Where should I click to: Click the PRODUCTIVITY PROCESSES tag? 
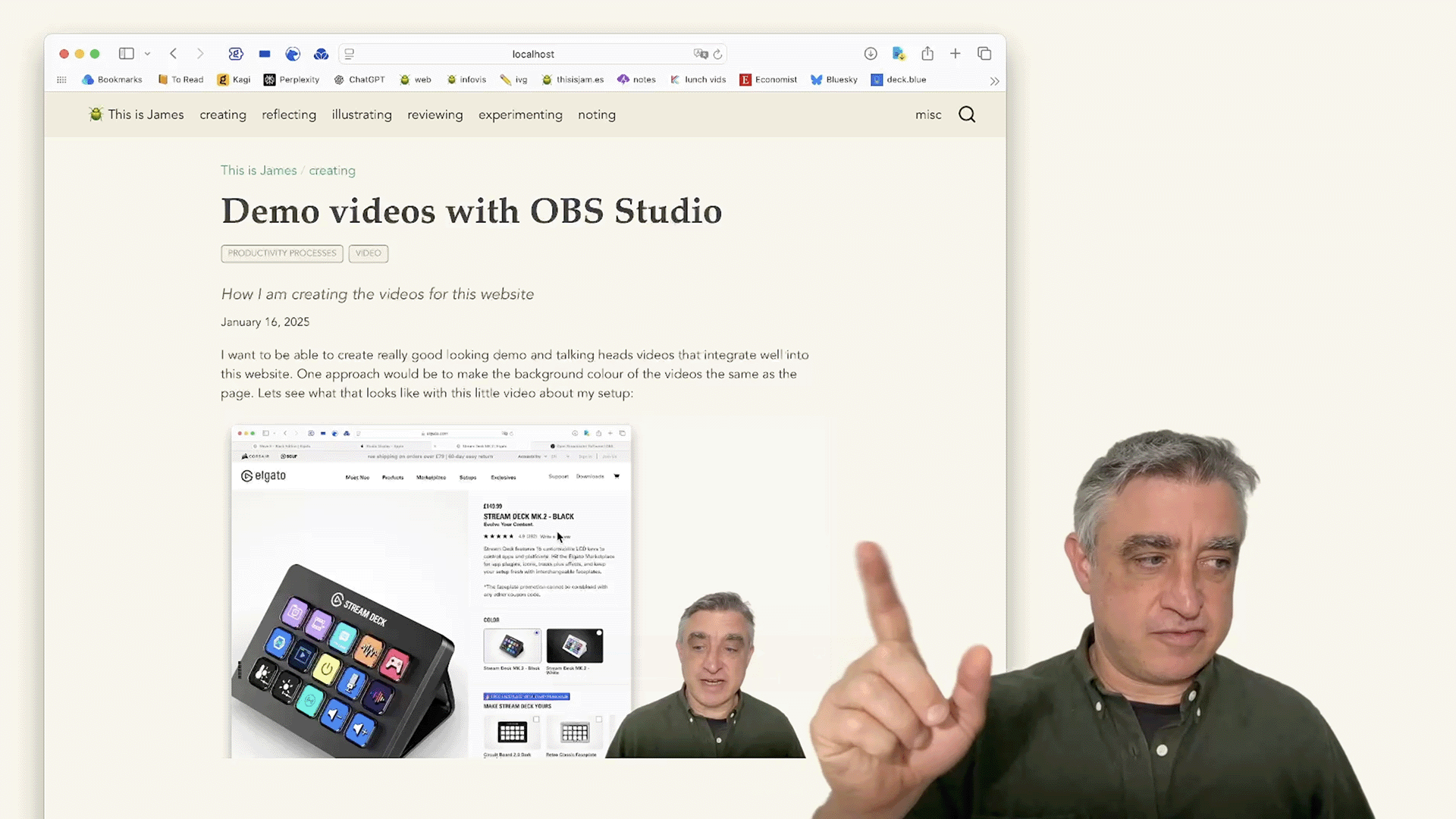(x=282, y=253)
